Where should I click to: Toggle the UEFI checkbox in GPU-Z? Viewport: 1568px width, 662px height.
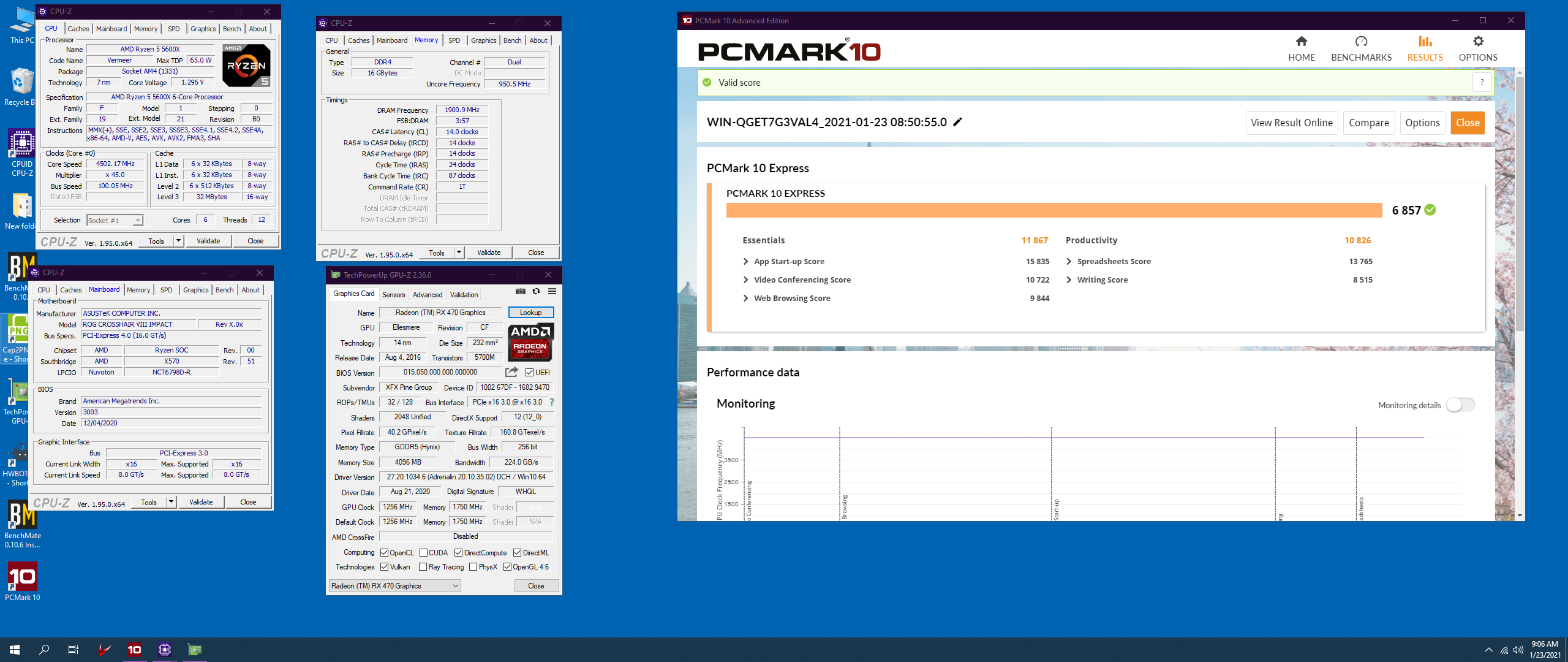pyautogui.click(x=529, y=372)
